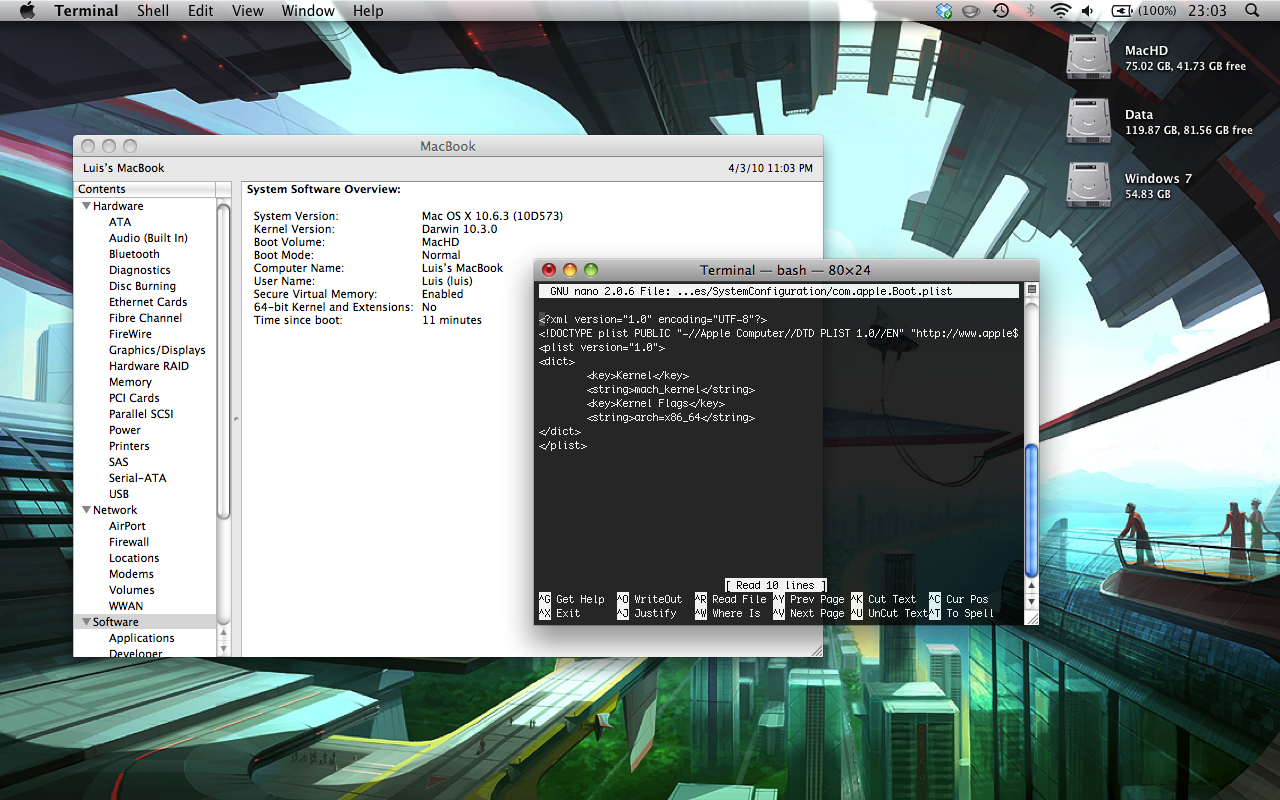Select the MacHD drive icon
The image size is (1280, 800).
point(1088,57)
